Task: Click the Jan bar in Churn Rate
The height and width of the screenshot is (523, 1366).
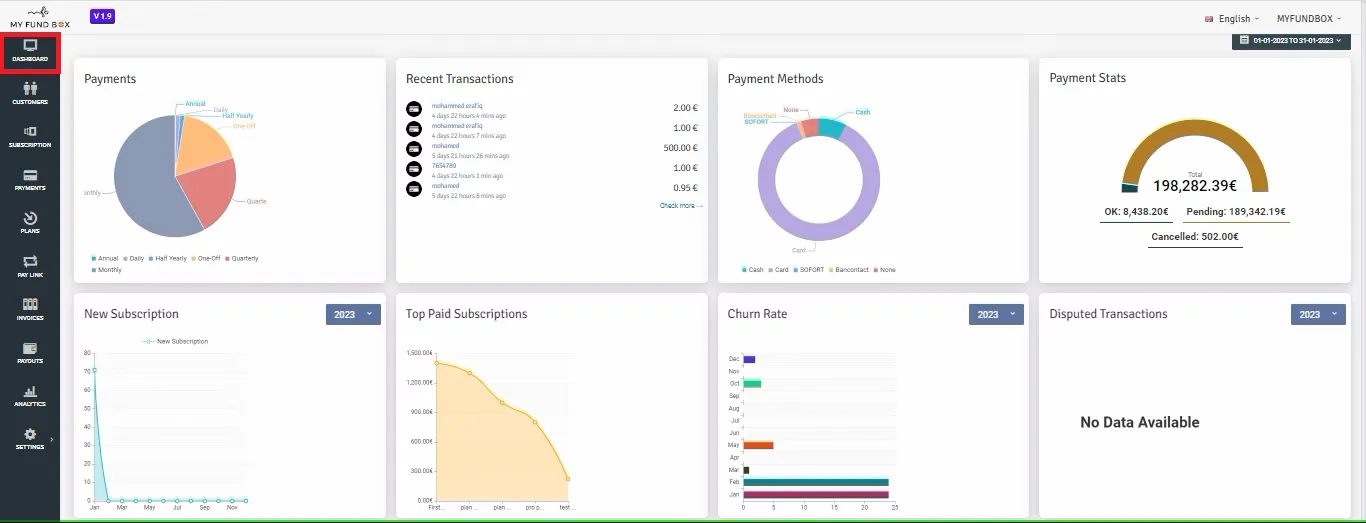Action: point(815,494)
